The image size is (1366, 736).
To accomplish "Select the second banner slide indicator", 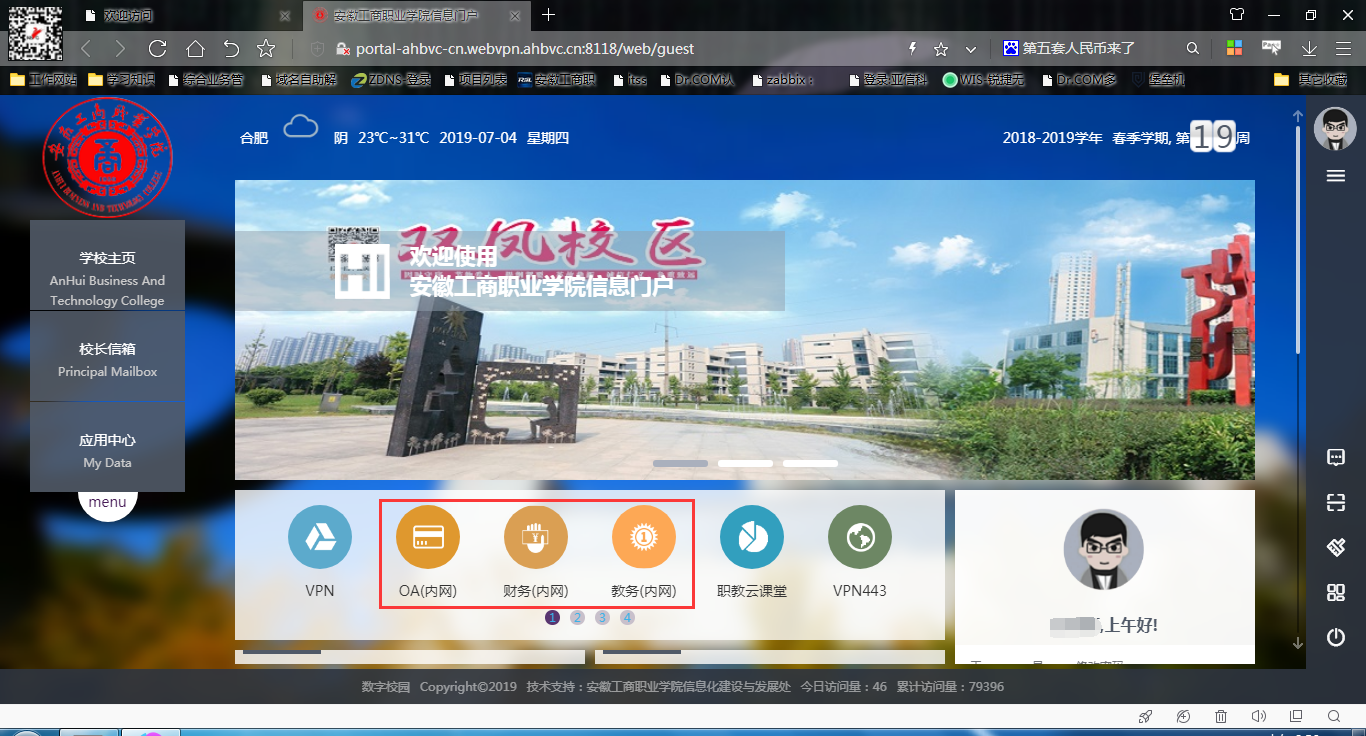I will [745, 463].
